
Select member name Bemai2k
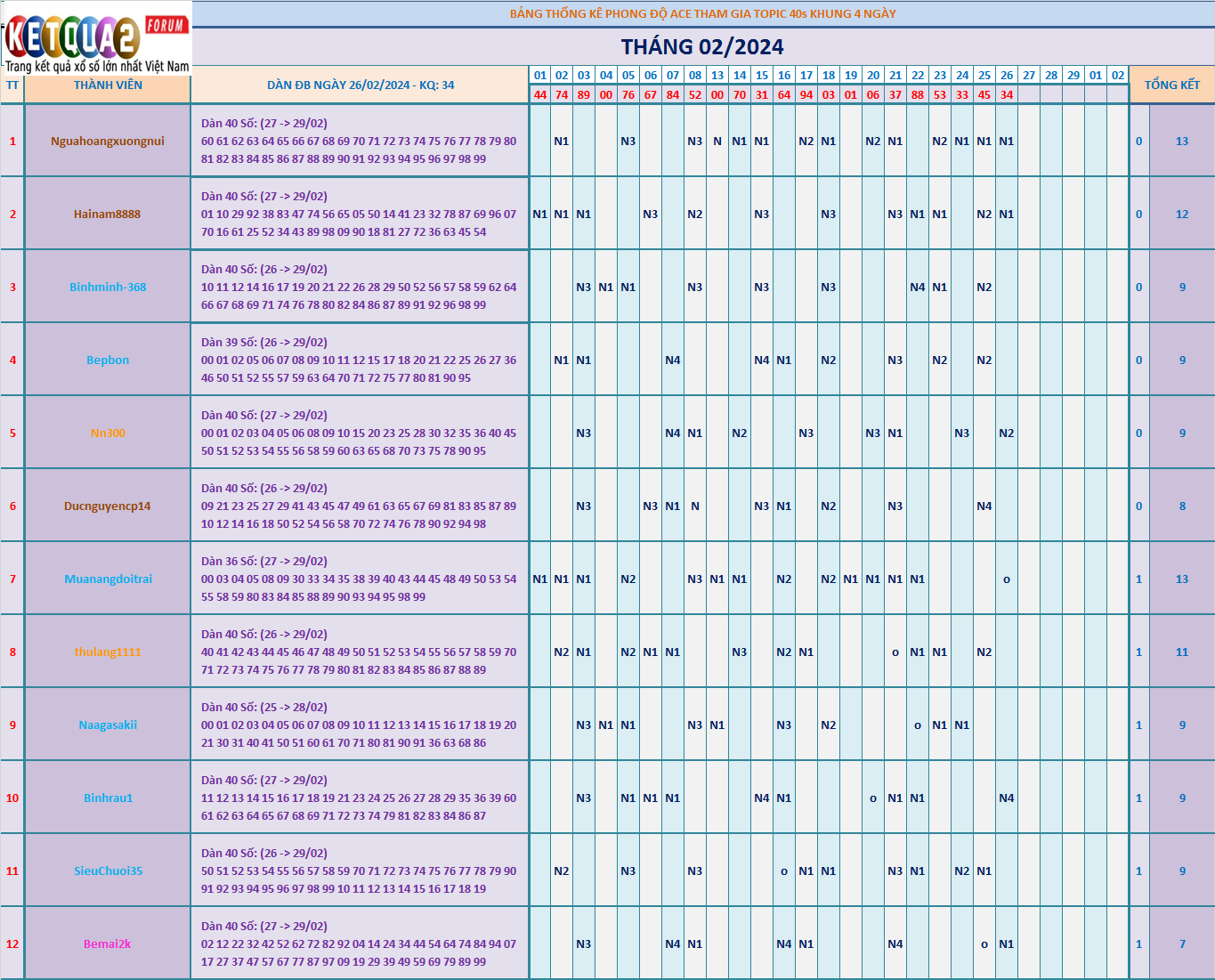pyautogui.click(x=108, y=944)
